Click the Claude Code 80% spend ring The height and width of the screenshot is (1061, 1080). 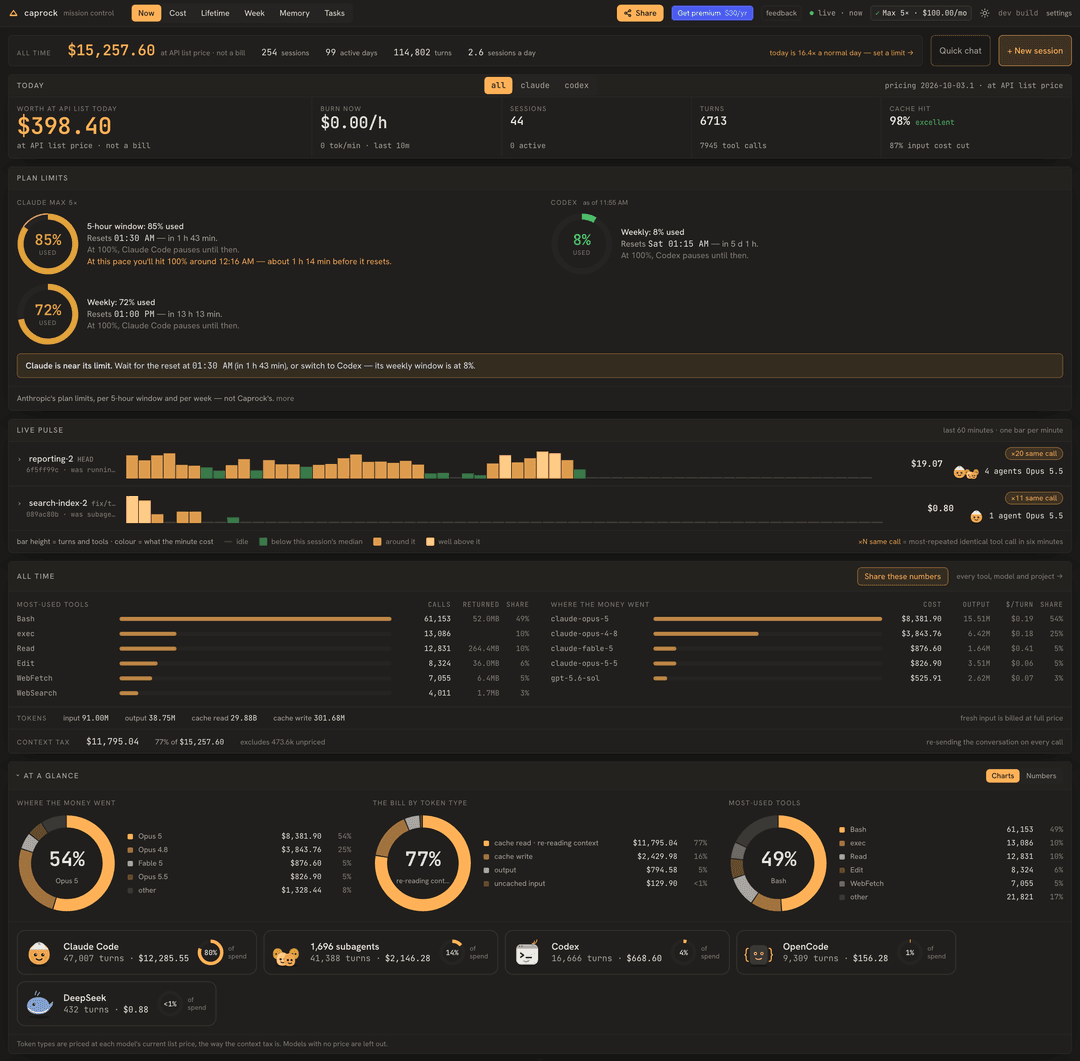pos(210,953)
